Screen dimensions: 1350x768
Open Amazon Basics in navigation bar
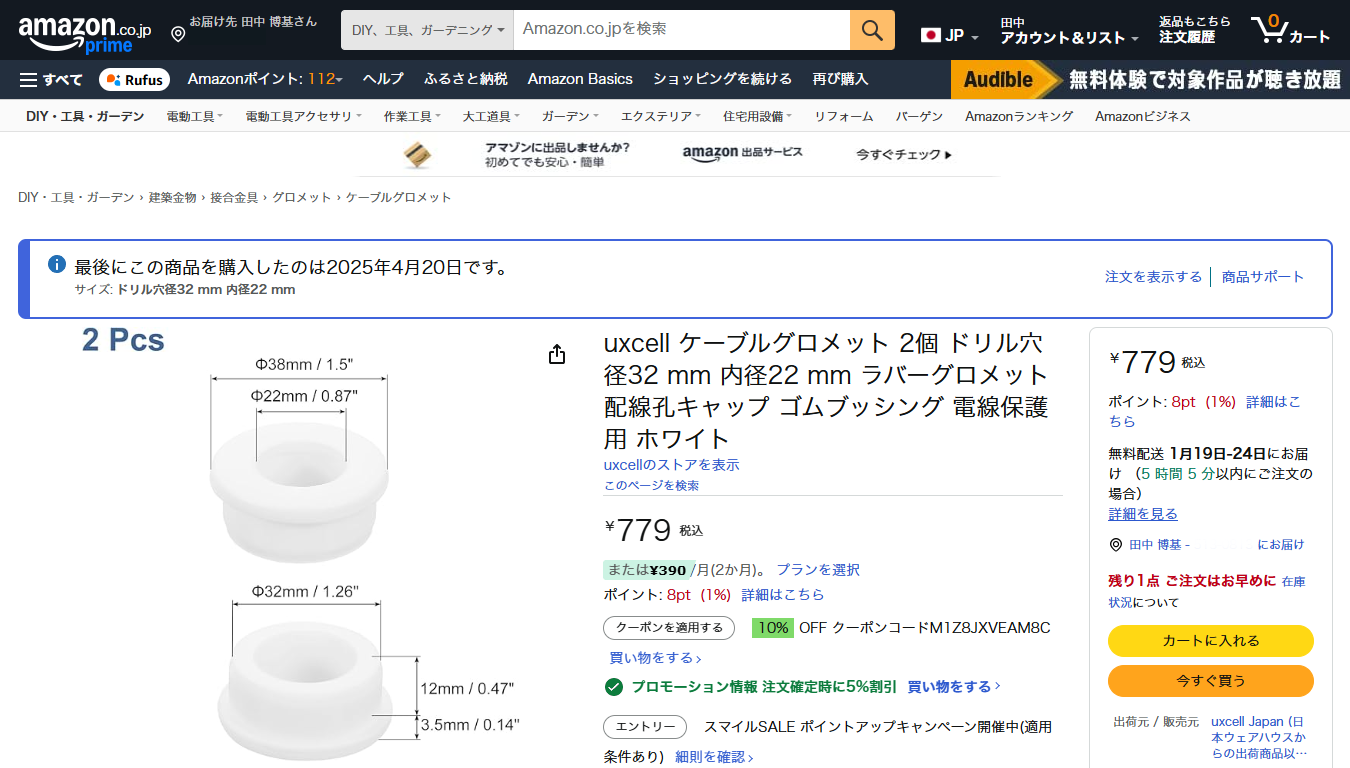580,79
